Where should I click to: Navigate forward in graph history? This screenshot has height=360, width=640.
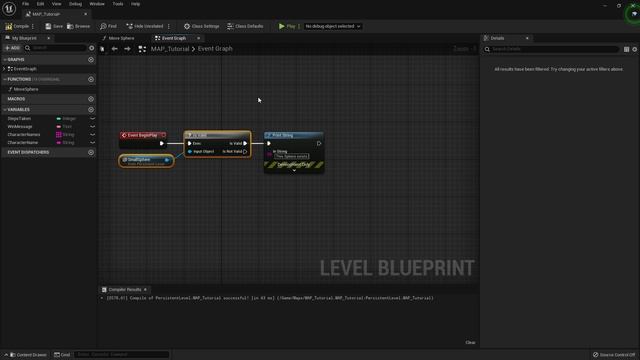(127, 49)
